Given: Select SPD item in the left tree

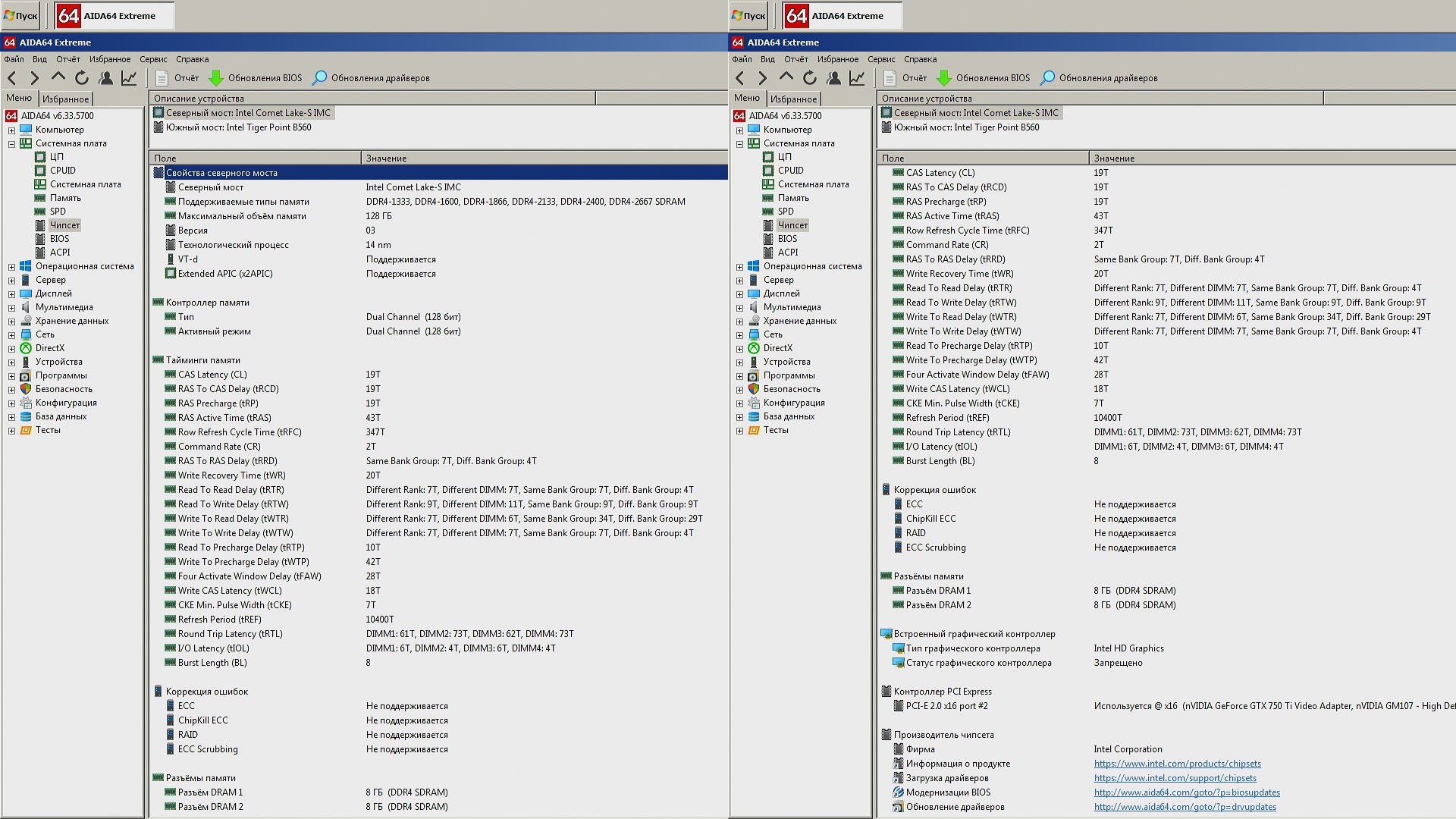Looking at the screenshot, I should tap(58, 212).
